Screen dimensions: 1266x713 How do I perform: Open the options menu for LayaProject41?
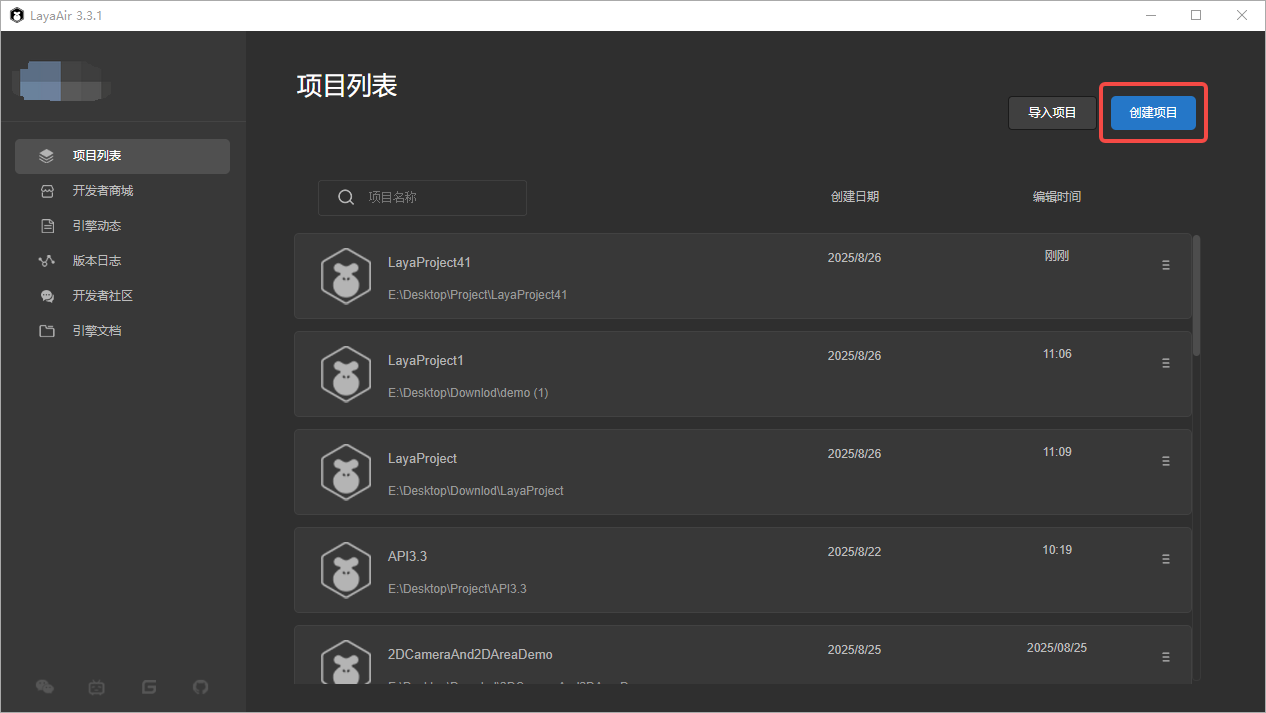click(1165, 265)
